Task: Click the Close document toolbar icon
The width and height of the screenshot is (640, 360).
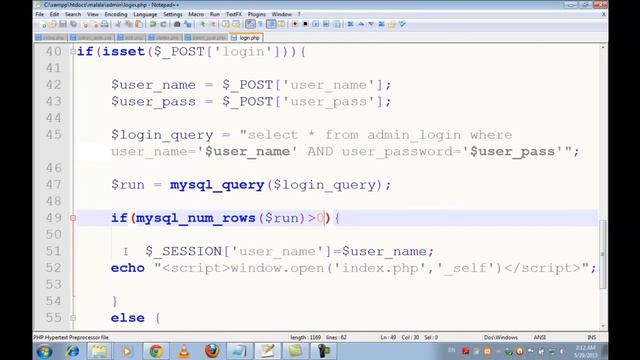Action: click(x=85, y=24)
